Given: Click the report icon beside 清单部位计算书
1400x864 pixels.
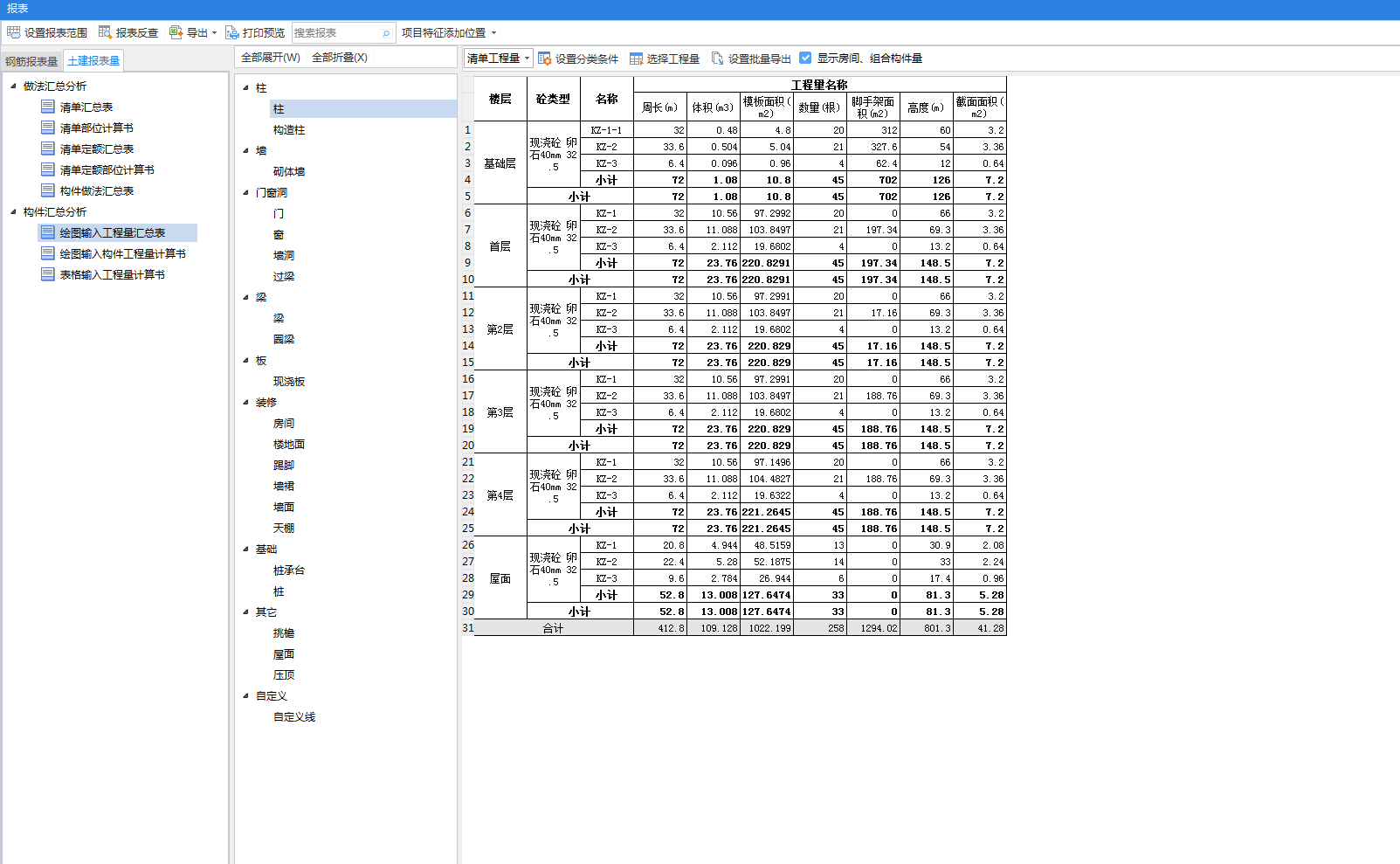Looking at the screenshot, I should 48,128.
